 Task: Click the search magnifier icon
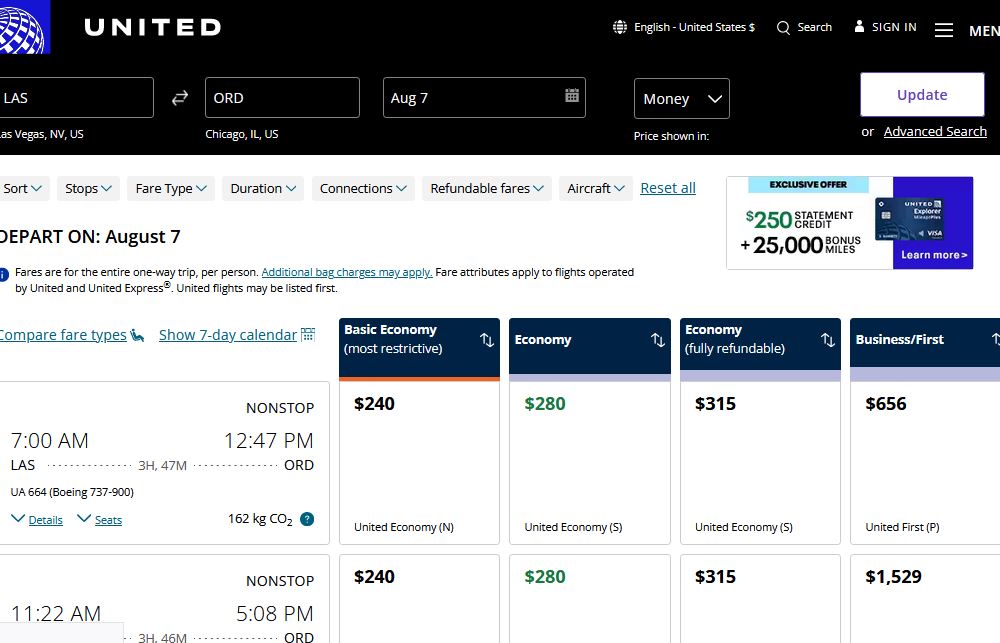coord(783,28)
